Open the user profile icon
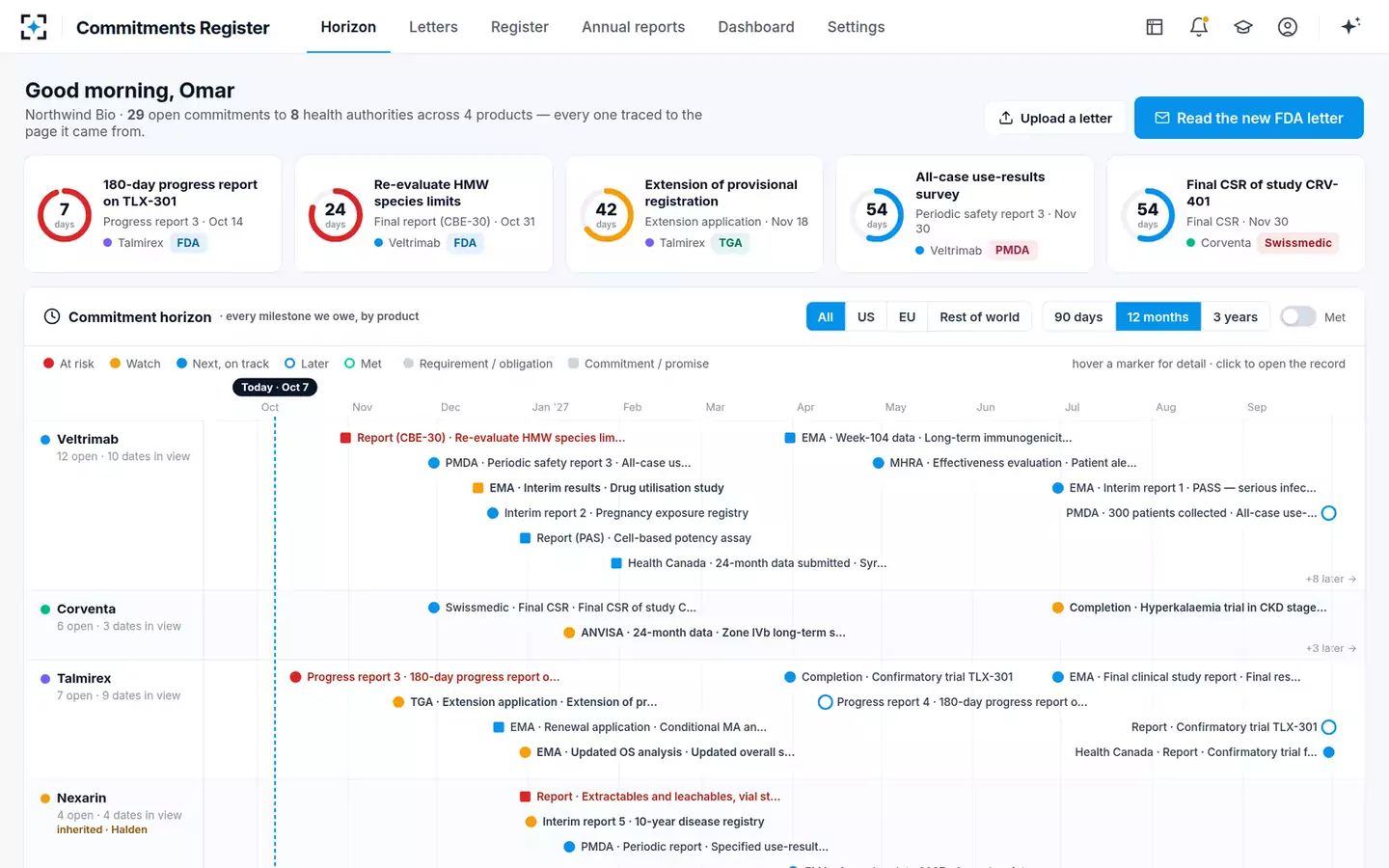1389x868 pixels. (x=1288, y=27)
